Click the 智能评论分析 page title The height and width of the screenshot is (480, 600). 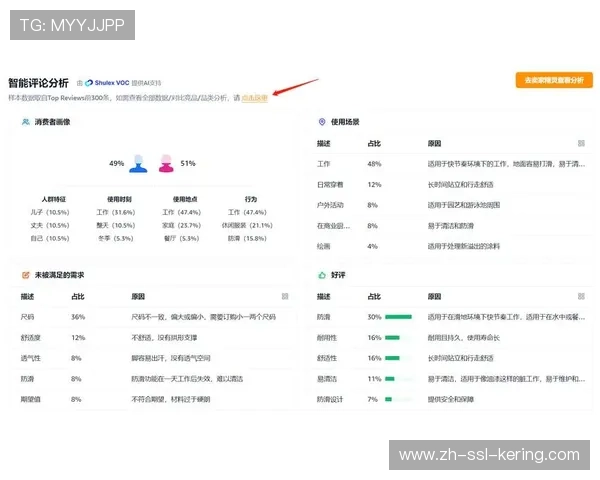pyautogui.click(x=38, y=83)
